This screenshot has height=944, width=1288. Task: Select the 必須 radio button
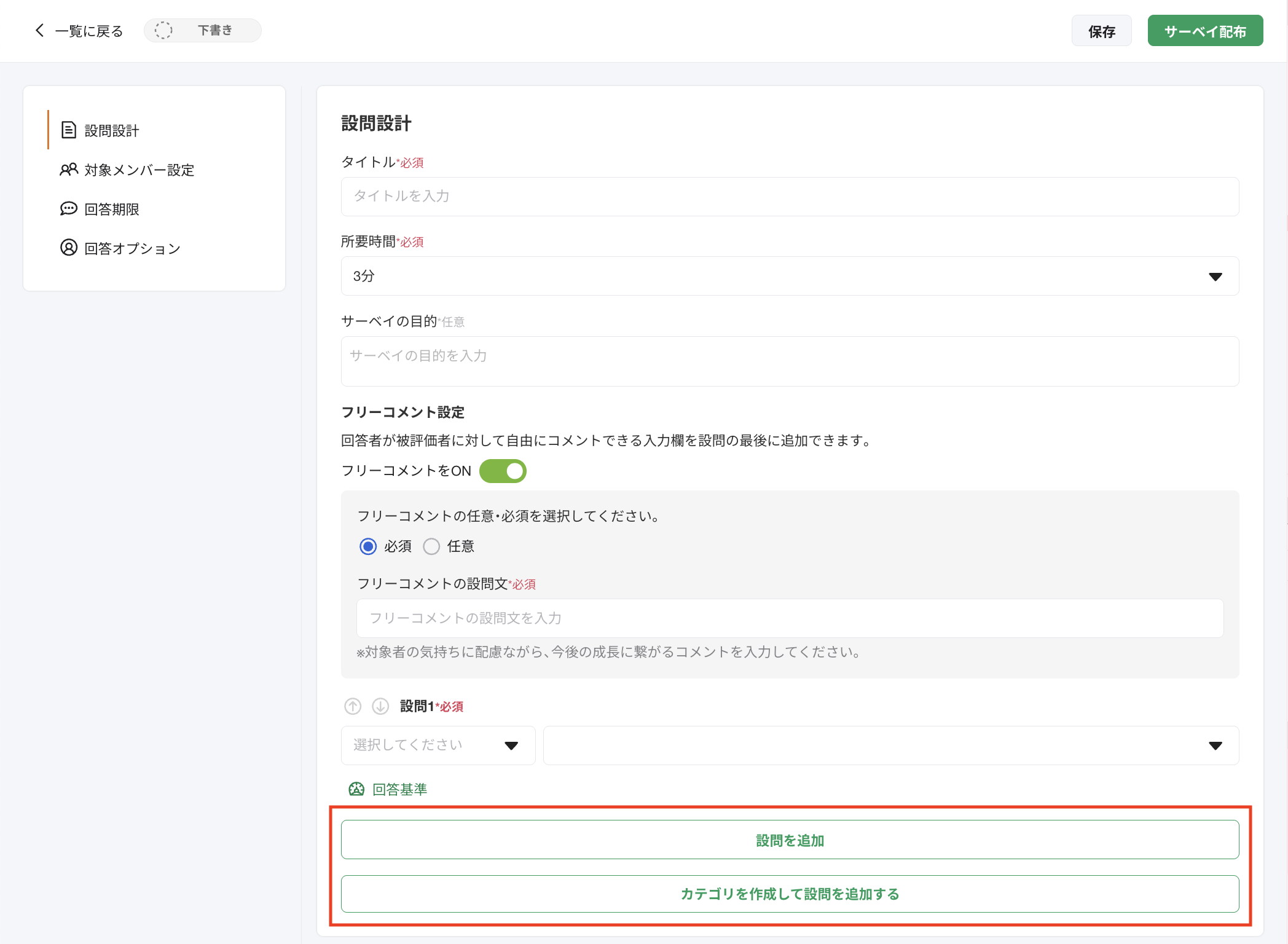pos(368,546)
